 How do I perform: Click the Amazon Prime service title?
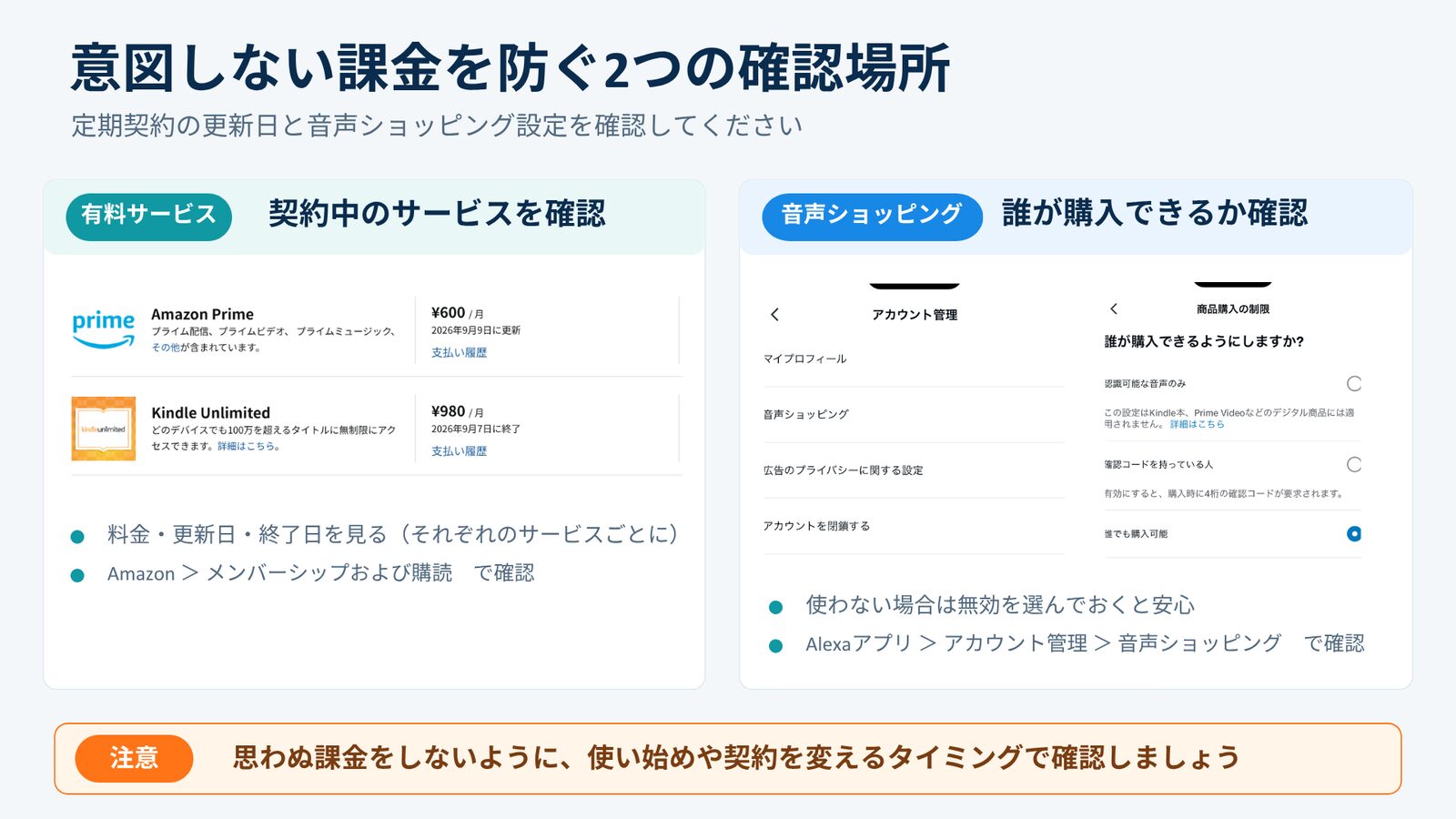pyautogui.click(x=202, y=314)
